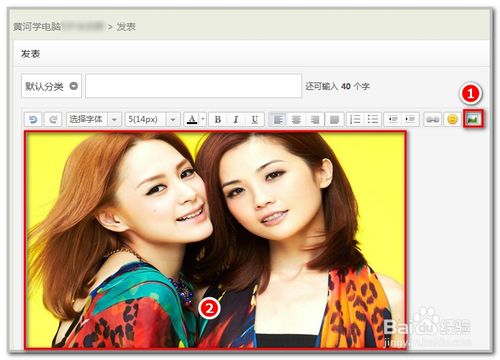Click the undo icon in the editor toolbar
This screenshot has width=500, height=360.
tap(33, 119)
